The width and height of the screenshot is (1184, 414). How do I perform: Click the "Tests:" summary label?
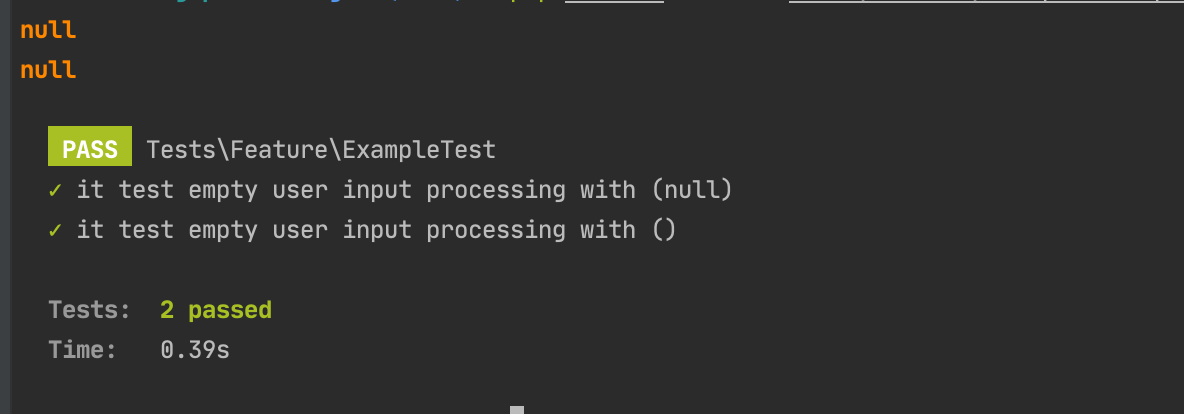click(89, 310)
